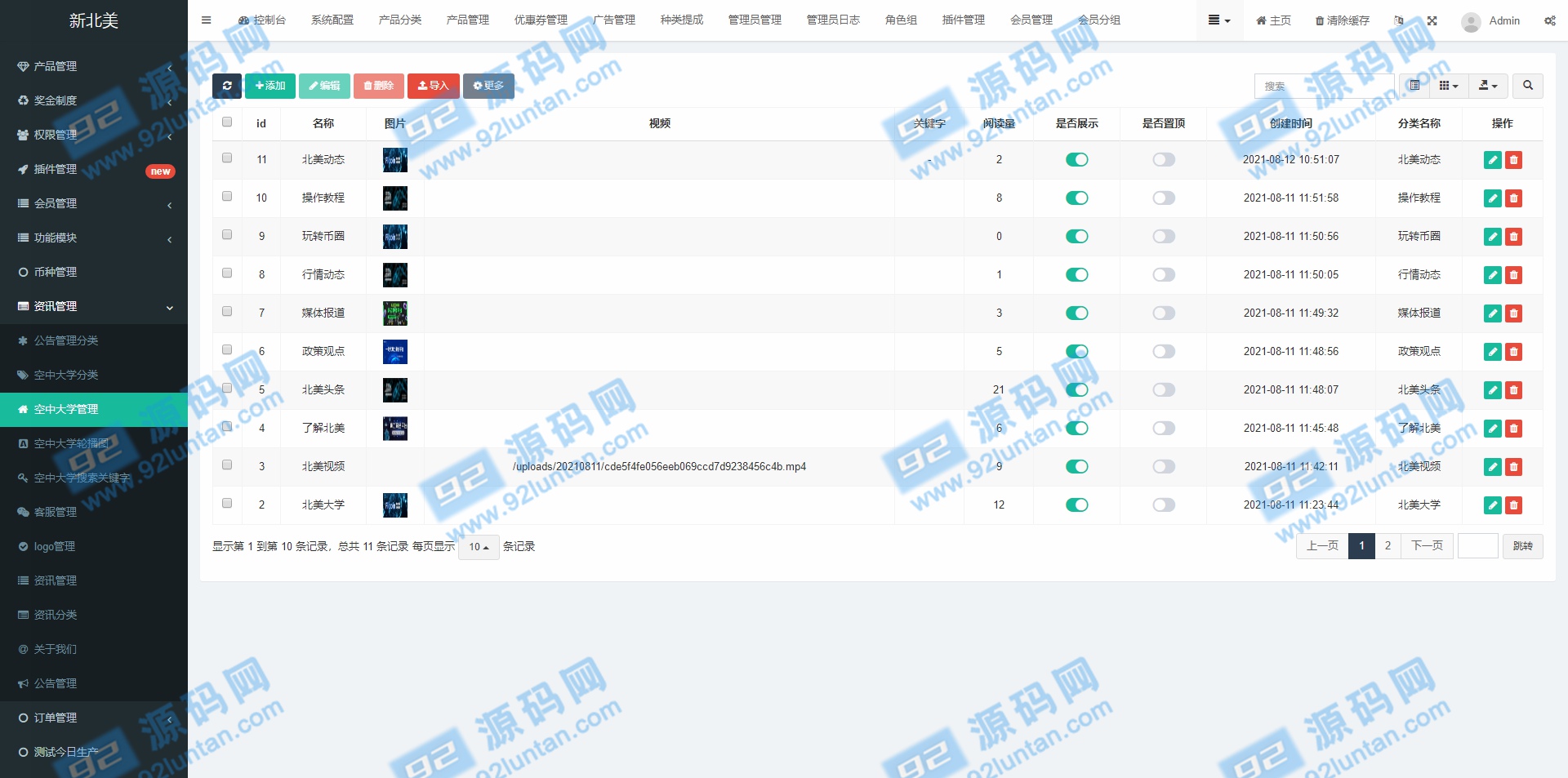
Task: Sort the table by 阅读量 column header
Action: point(999,124)
